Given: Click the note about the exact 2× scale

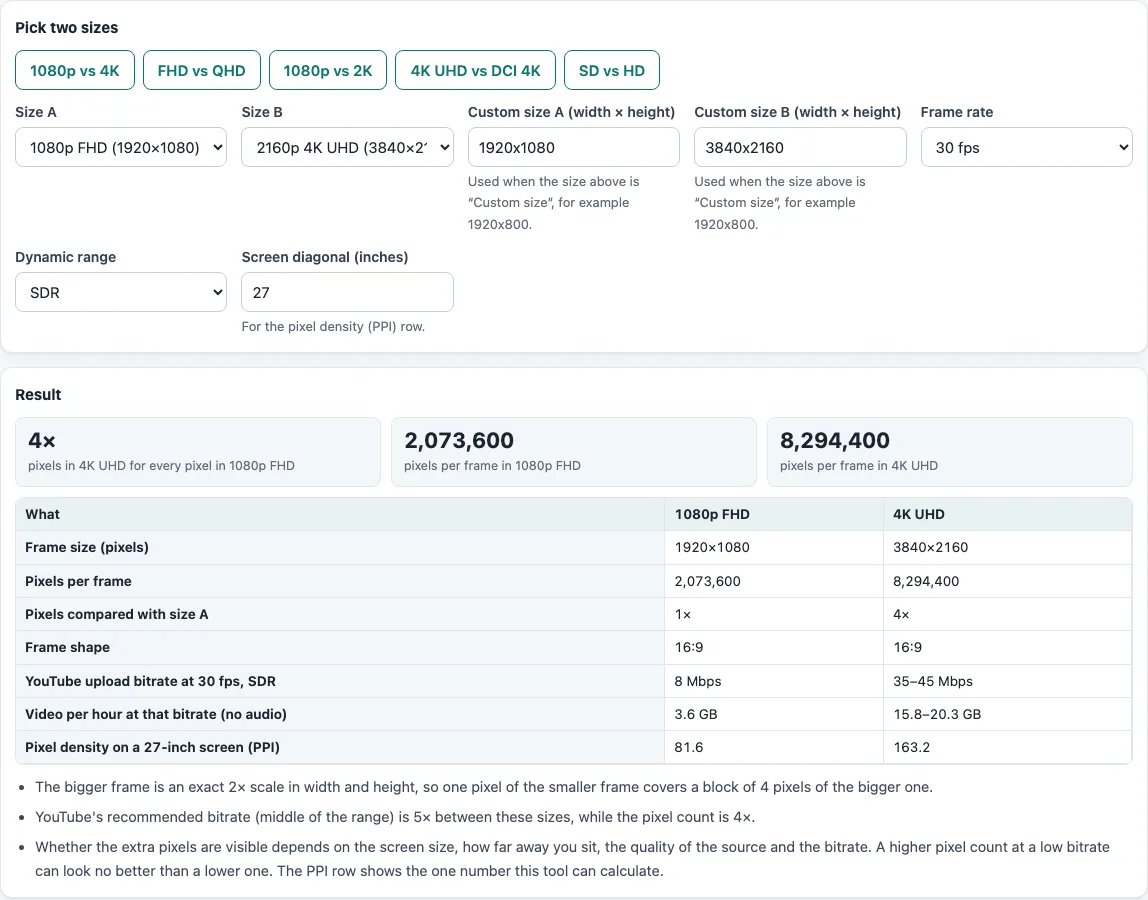Looking at the screenshot, I should [484, 787].
